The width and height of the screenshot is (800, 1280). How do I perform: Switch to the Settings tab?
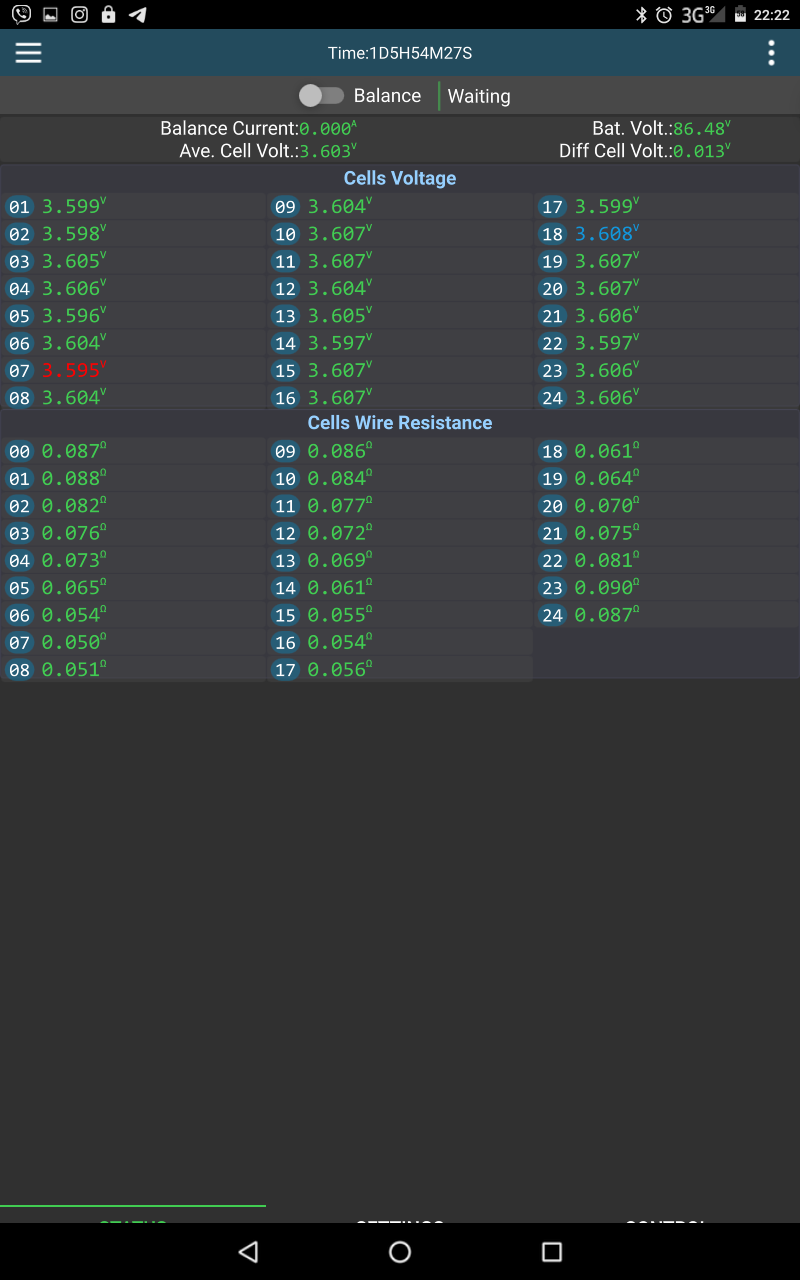pyautogui.click(x=400, y=1218)
